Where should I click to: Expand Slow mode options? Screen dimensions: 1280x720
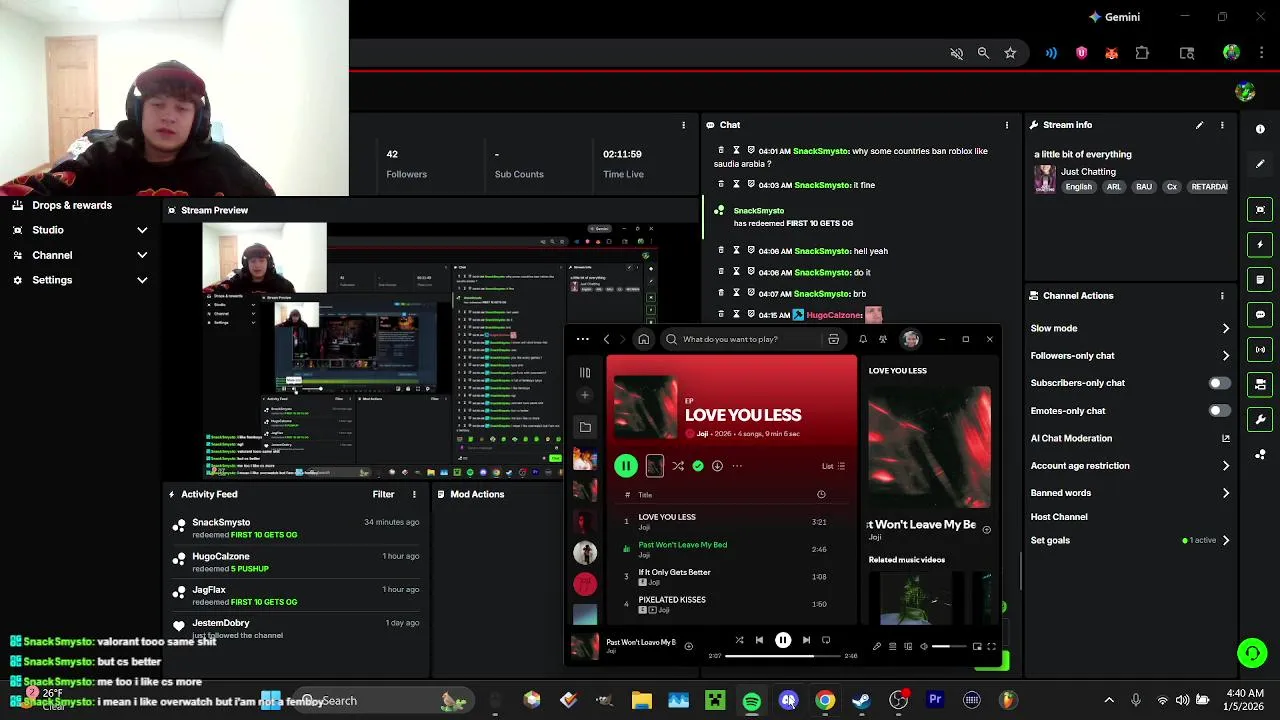click(1226, 328)
